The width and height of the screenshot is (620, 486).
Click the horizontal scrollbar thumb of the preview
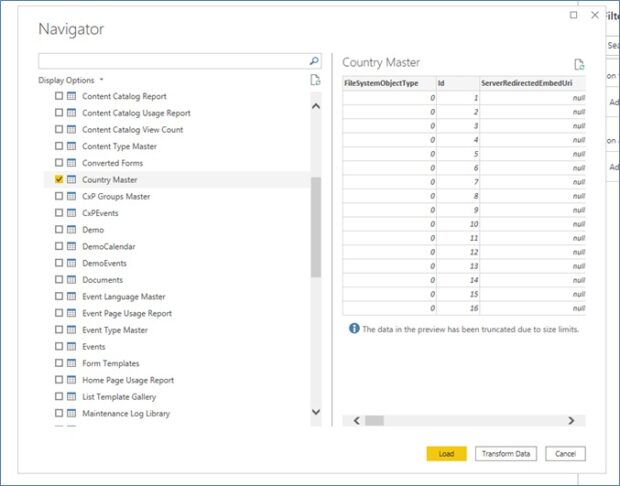click(374, 420)
